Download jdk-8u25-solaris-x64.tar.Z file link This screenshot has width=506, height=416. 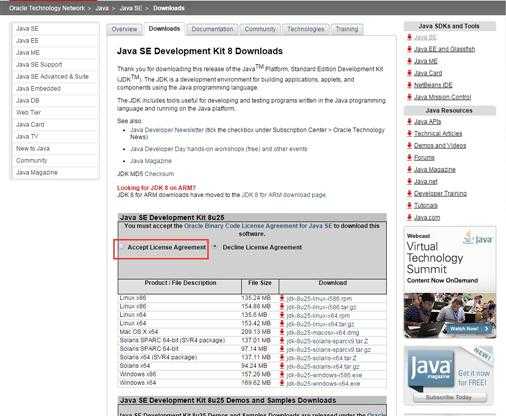[321, 358]
